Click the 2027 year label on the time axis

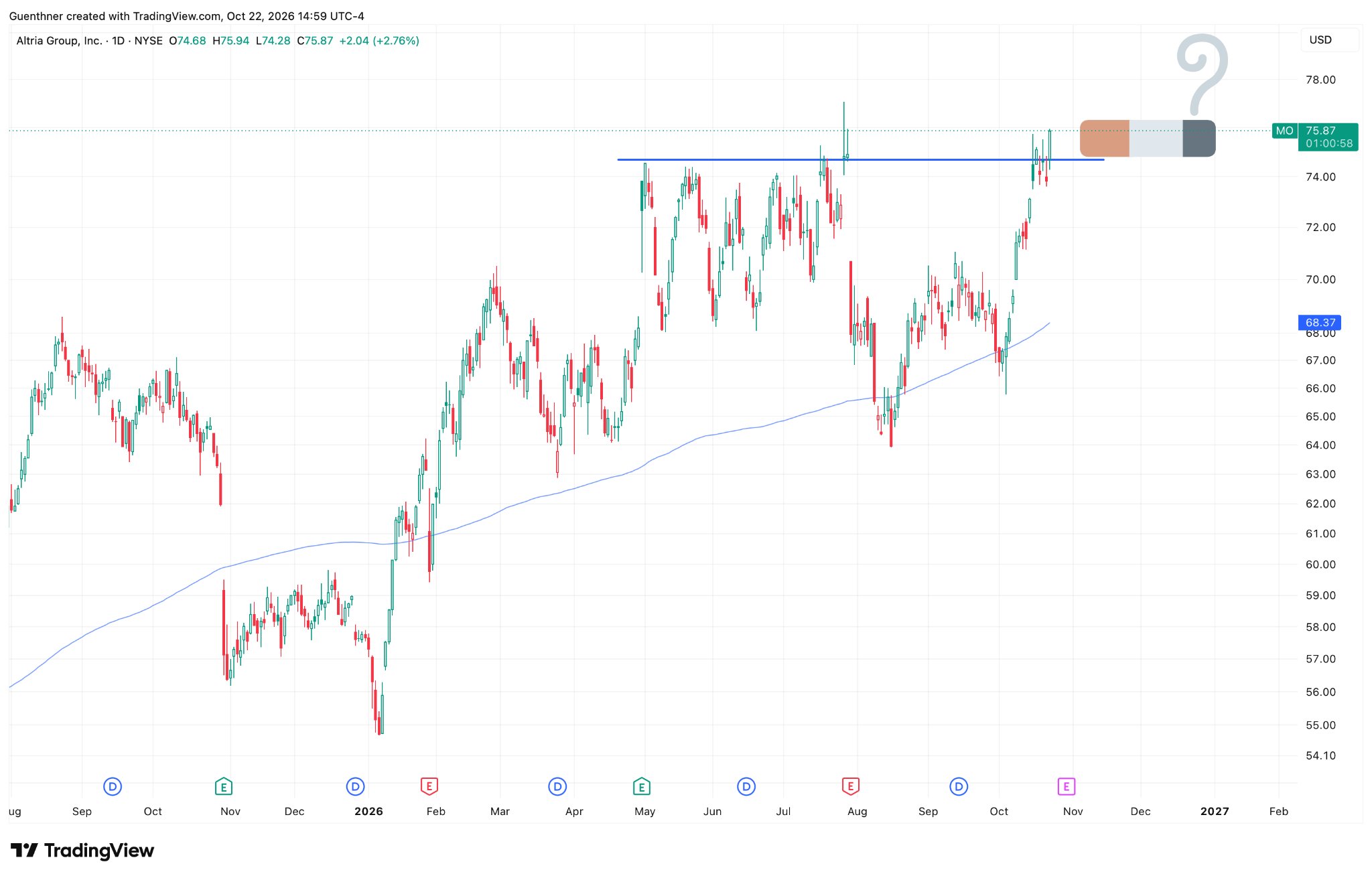coord(1215,811)
